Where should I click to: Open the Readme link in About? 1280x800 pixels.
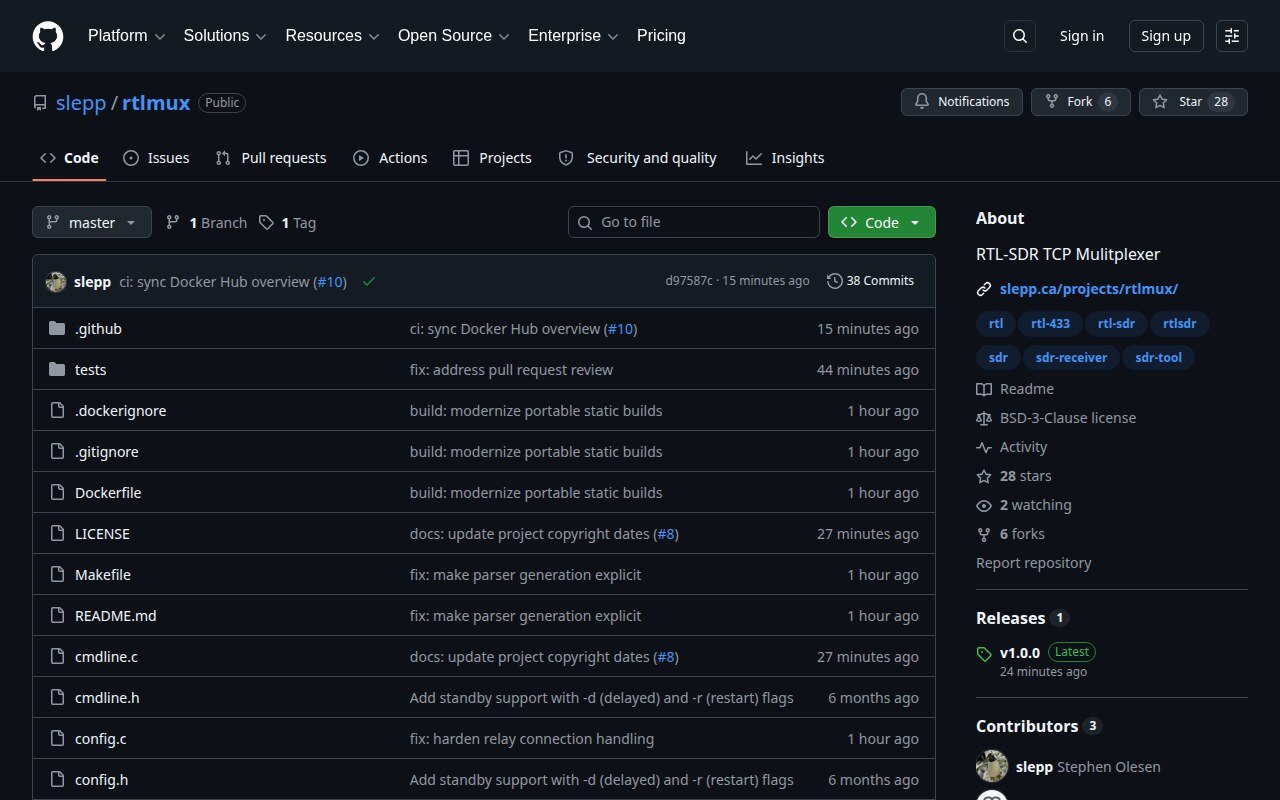(1015, 389)
